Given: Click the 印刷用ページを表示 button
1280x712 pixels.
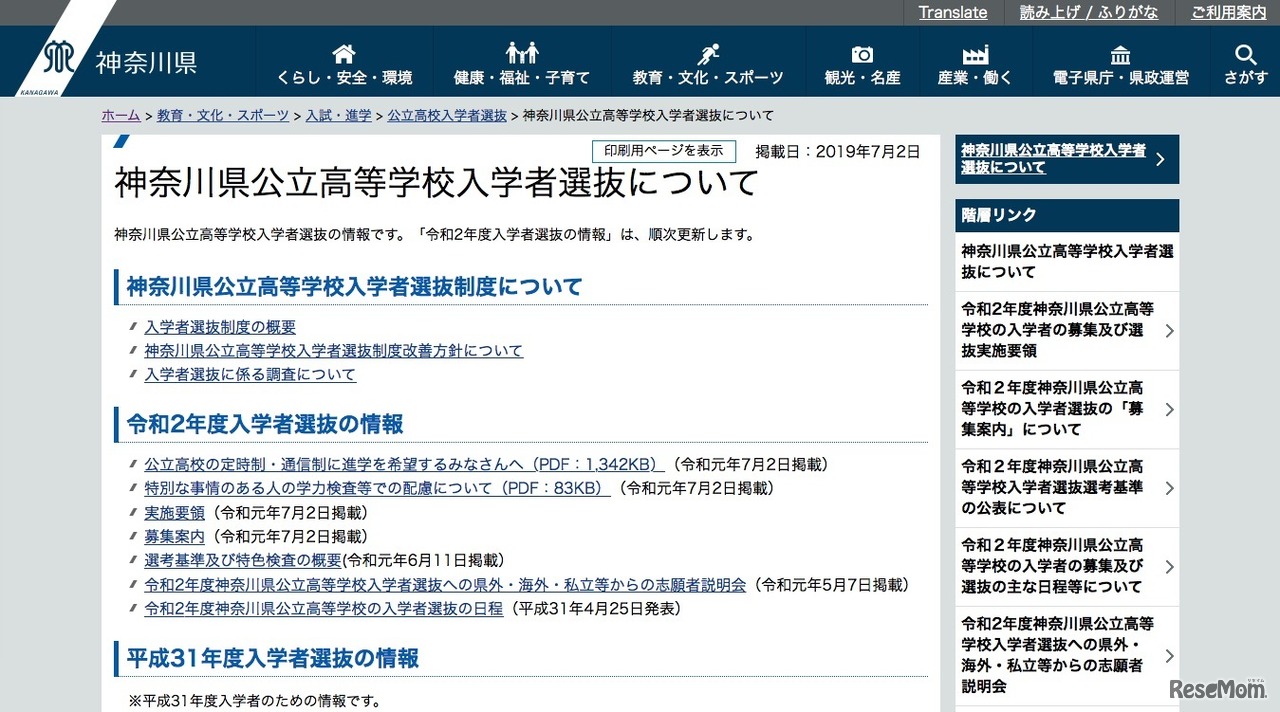Looking at the screenshot, I should tap(663, 150).
